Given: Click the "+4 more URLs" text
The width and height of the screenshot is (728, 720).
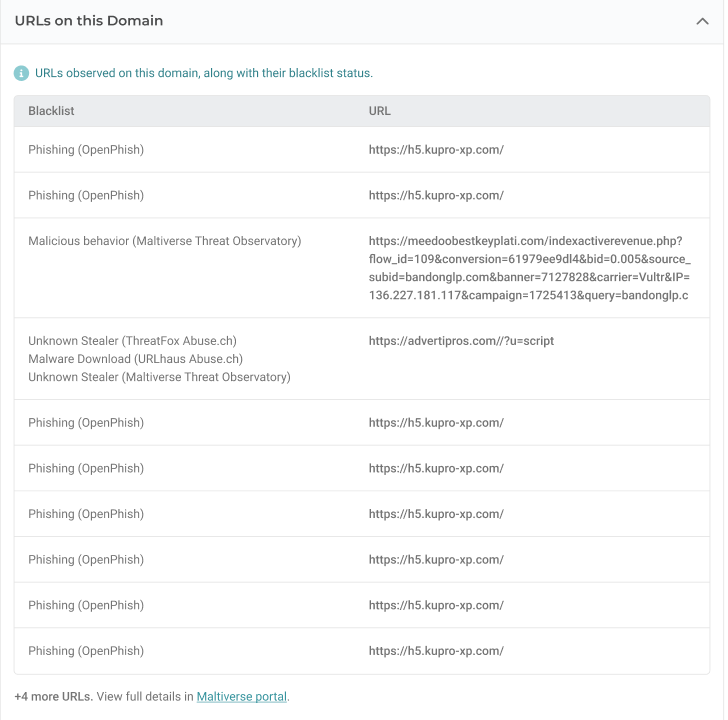Looking at the screenshot, I should tap(53, 696).
